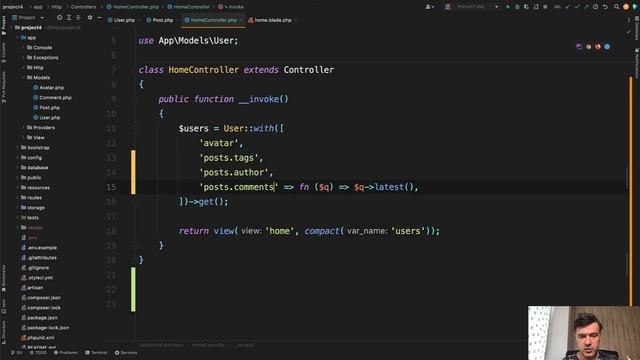Switch to the home.blade.php tab

pos(270,20)
